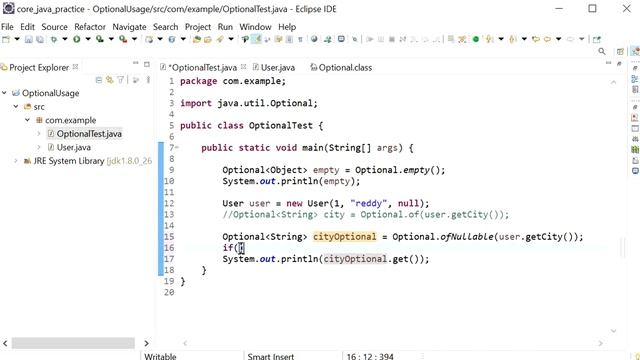Open the Back history dropdown arrow
Screen dimensions: 640x360
558,39
